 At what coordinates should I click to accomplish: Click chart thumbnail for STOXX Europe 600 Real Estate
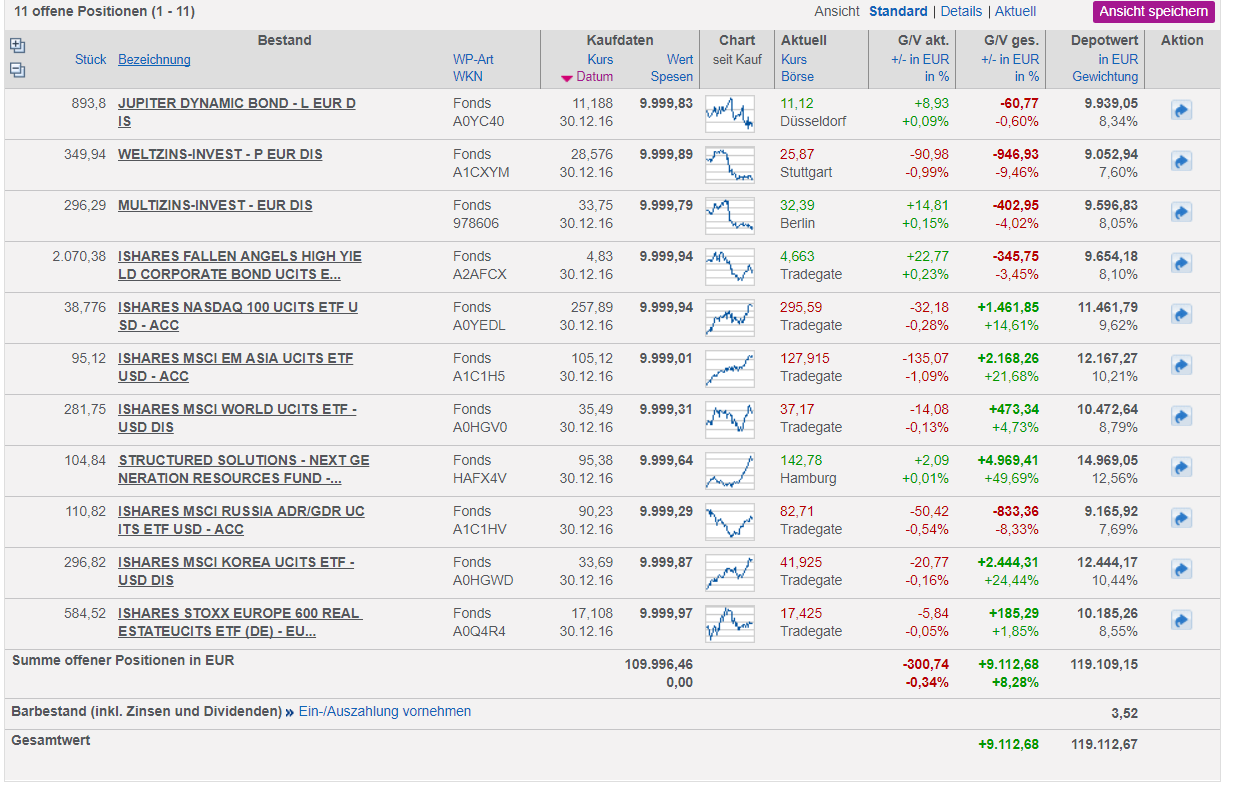coord(729,623)
